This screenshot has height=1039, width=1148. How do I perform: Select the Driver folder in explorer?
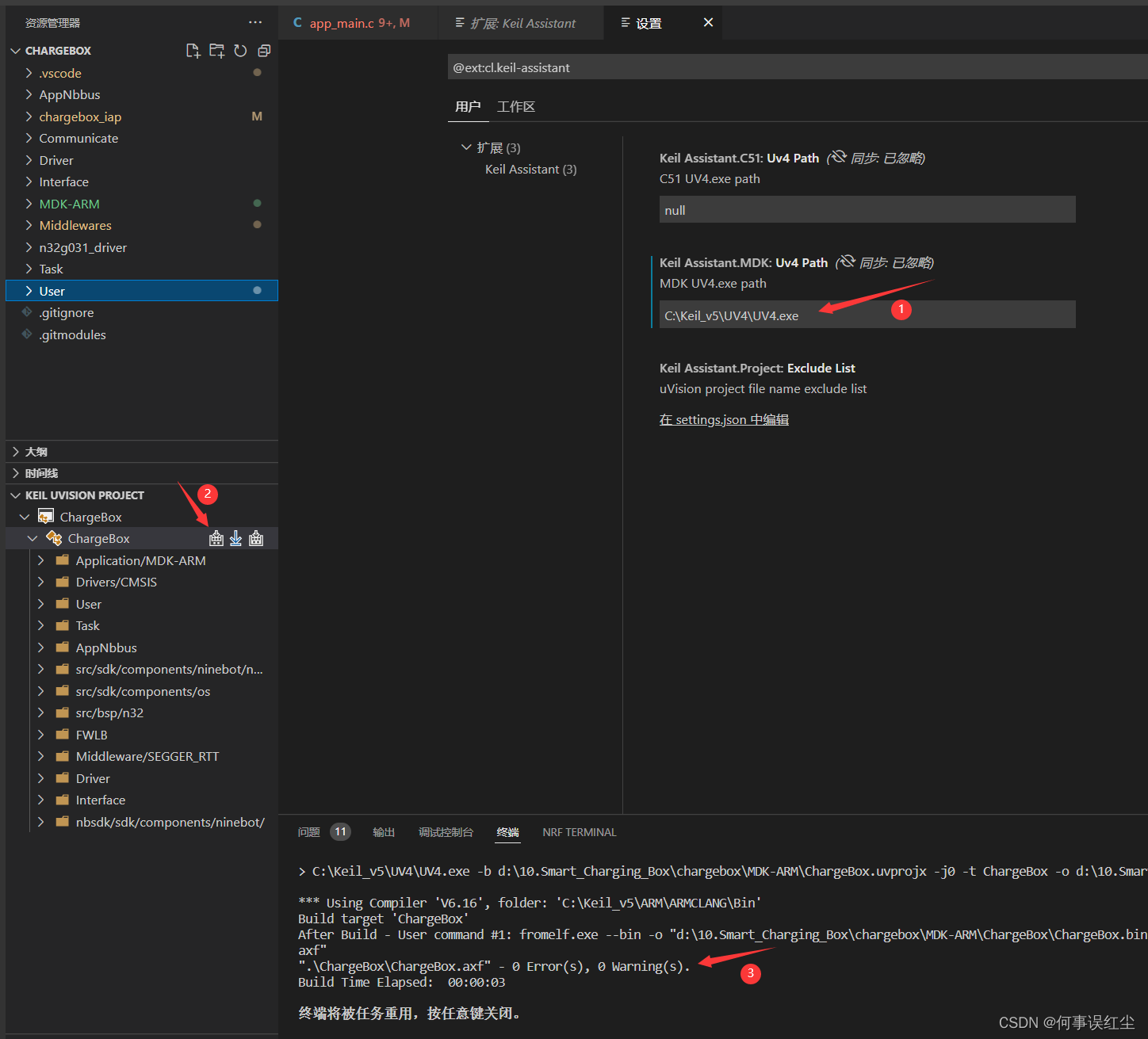pyautogui.click(x=56, y=160)
